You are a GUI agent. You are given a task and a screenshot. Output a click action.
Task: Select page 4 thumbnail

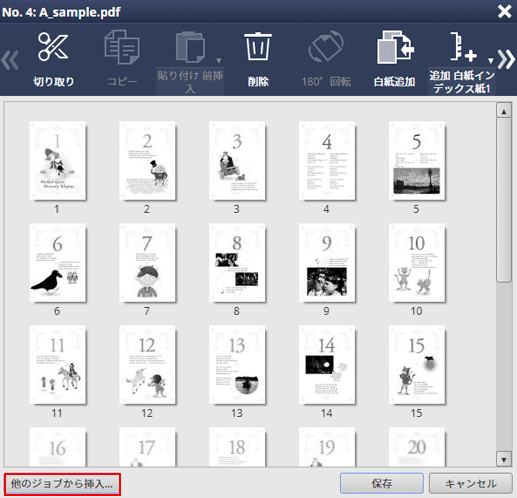tap(327, 161)
